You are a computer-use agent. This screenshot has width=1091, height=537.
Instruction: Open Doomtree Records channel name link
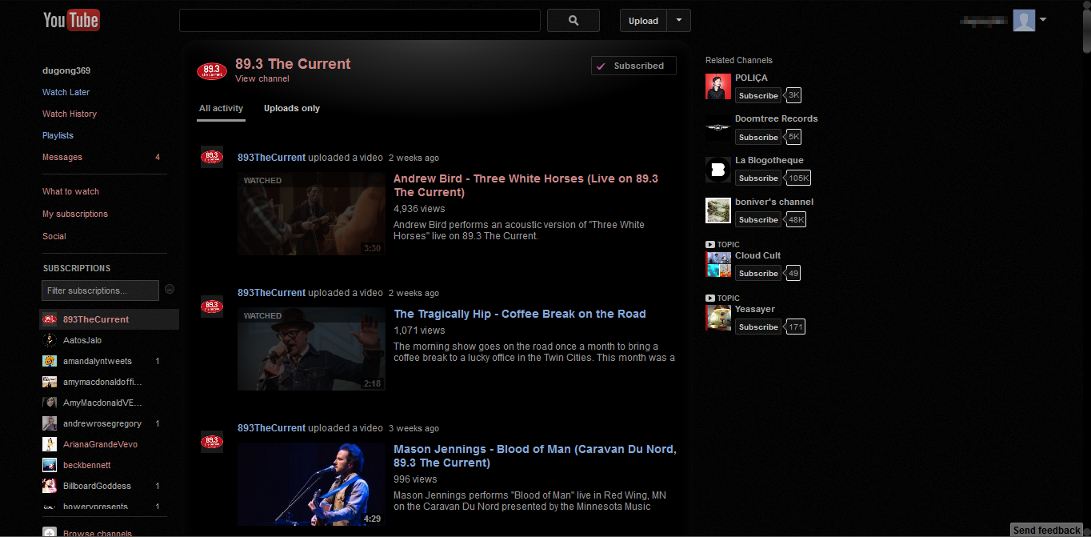pos(777,119)
